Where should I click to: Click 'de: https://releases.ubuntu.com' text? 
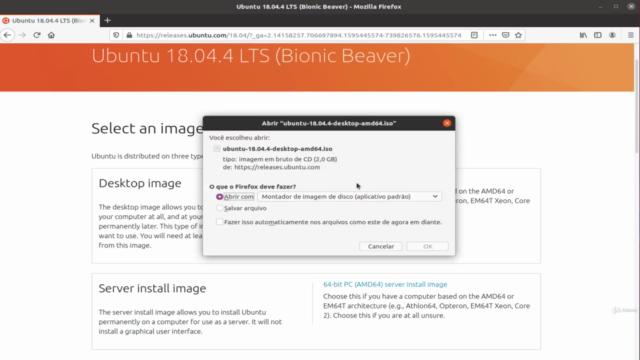click(x=271, y=167)
